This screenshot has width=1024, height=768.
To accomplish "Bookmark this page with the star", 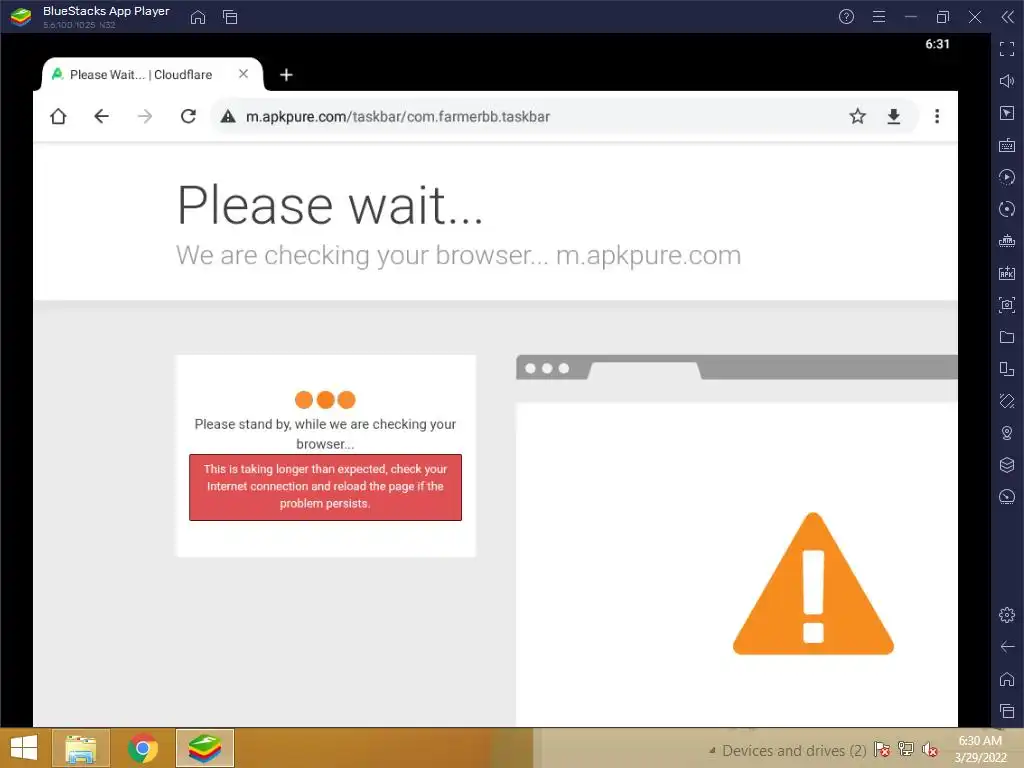I will [x=857, y=116].
